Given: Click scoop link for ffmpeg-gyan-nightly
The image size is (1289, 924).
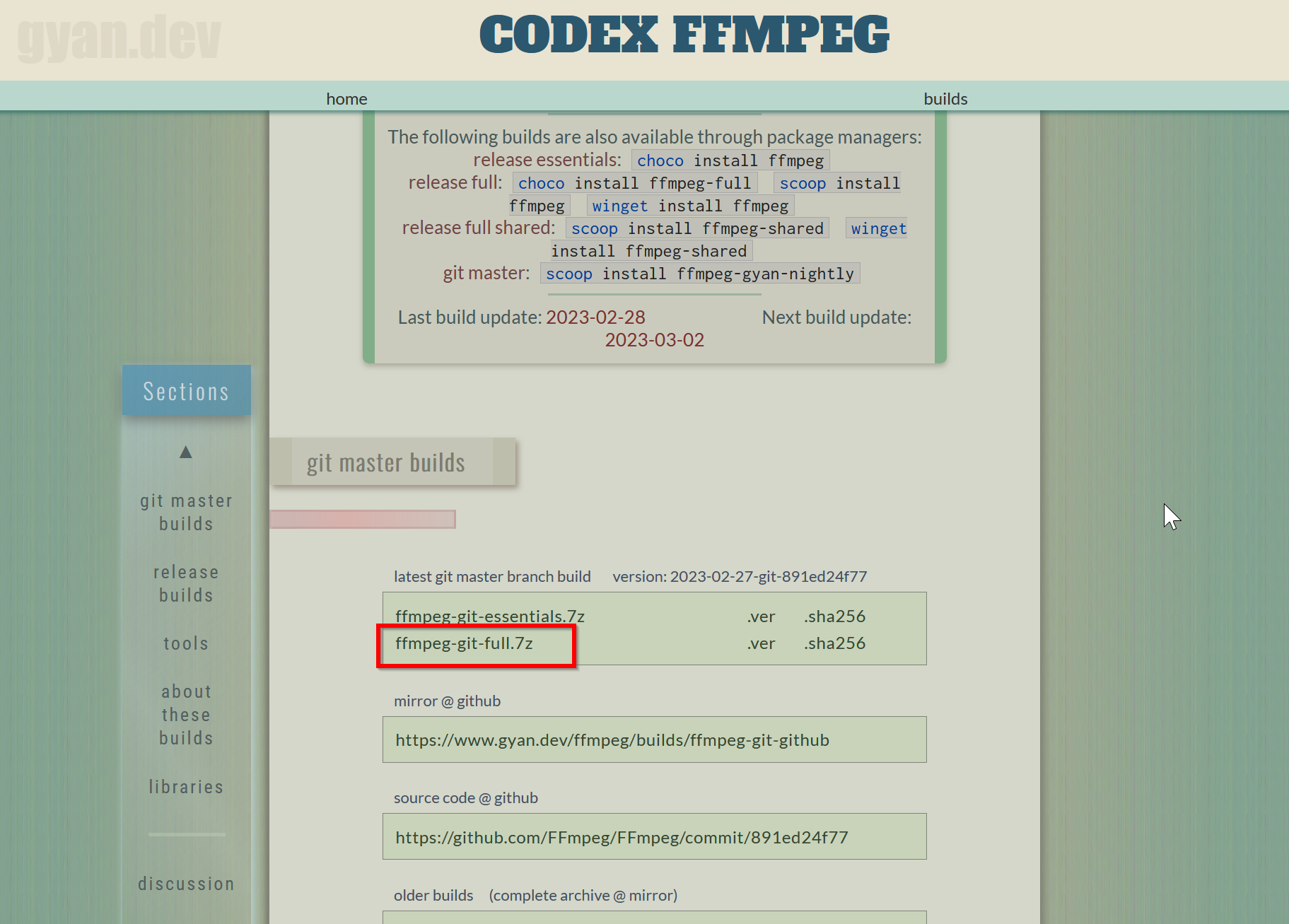Looking at the screenshot, I should pos(569,274).
